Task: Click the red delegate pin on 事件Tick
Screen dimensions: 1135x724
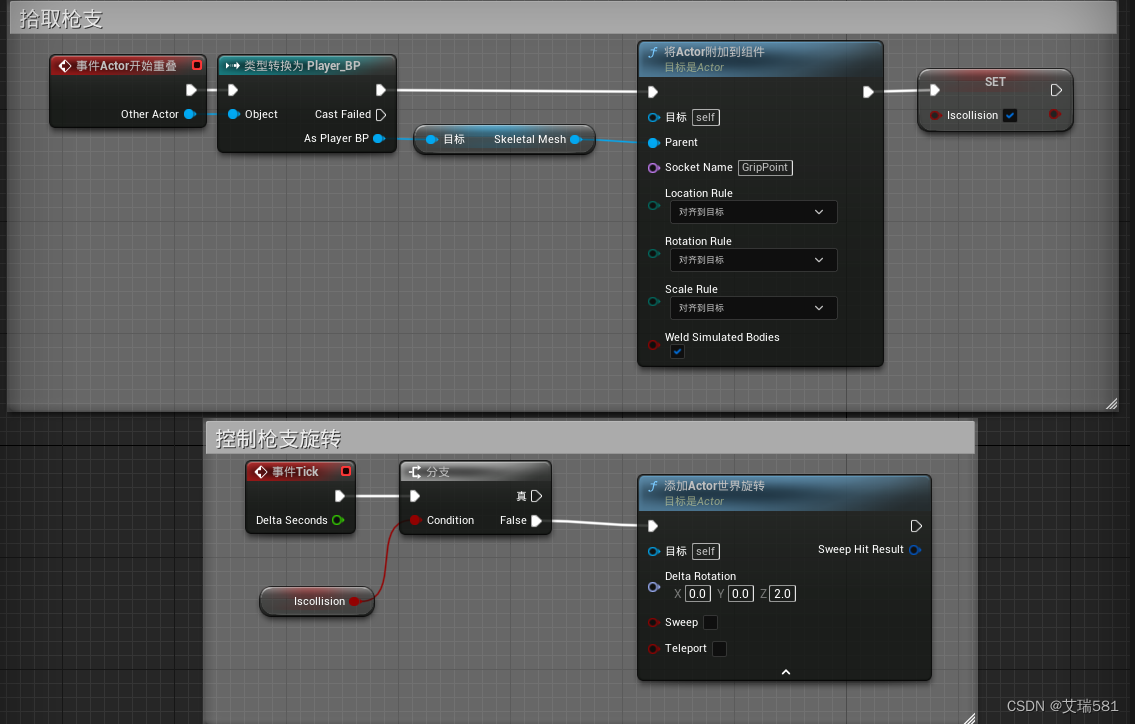Action: (x=346, y=471)
